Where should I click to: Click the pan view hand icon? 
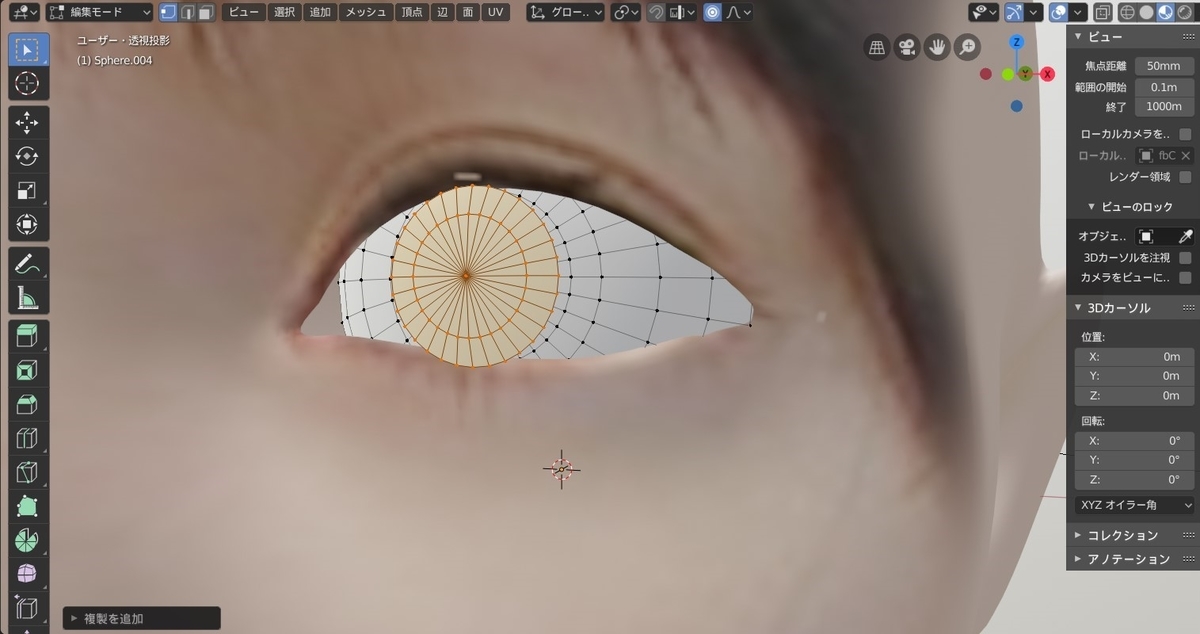(937, 47)
